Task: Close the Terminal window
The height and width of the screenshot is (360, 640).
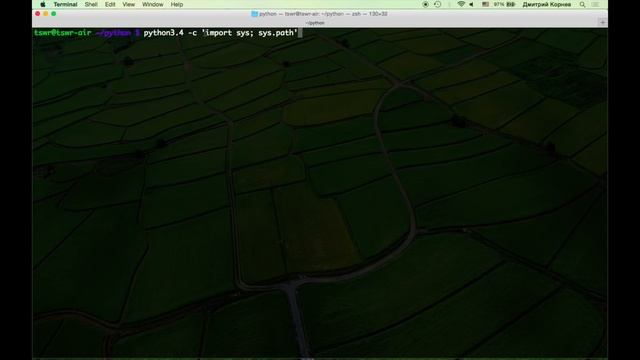Action: pos(38,14)
